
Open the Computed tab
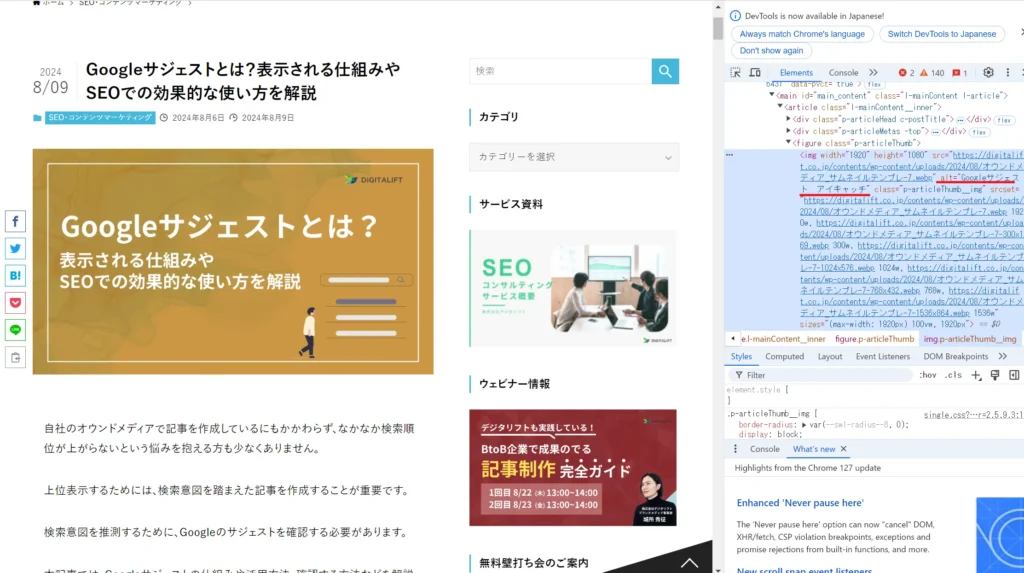[784, 356]
